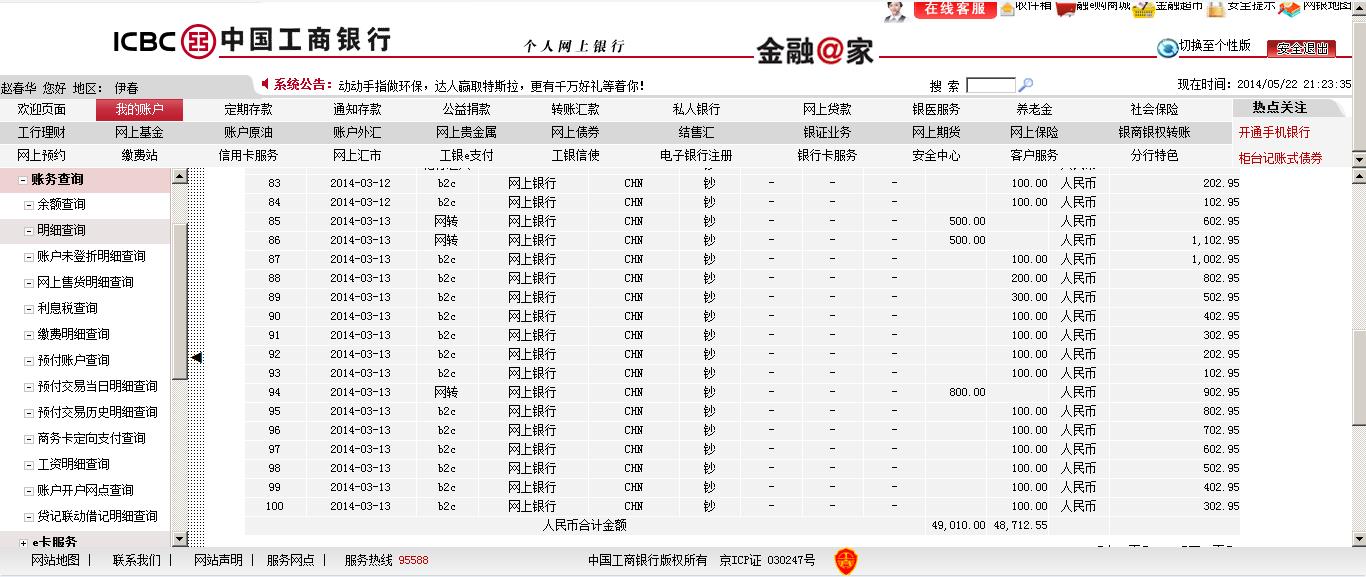Select 利息税查询 in the sidebar
Screen dimensions: 1366x577
coord(67,308)
